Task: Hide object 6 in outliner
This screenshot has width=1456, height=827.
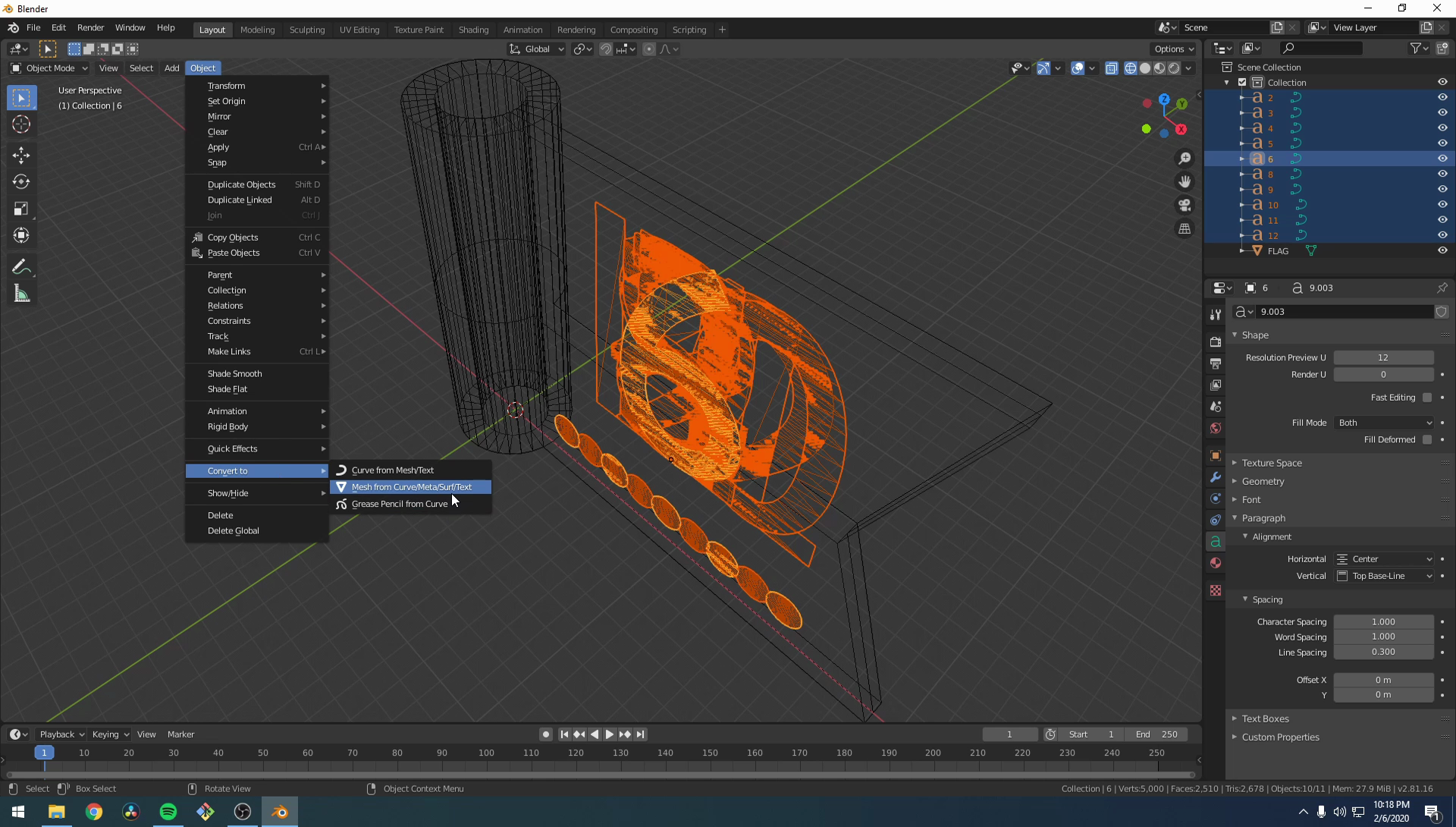Action: [x=1442, y=159]
